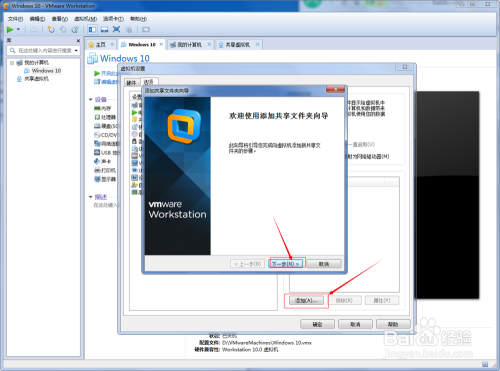Click the 声卡 sound card device icon
The image size is (500, 371).
pyautogui.click(x=97, y=161)
